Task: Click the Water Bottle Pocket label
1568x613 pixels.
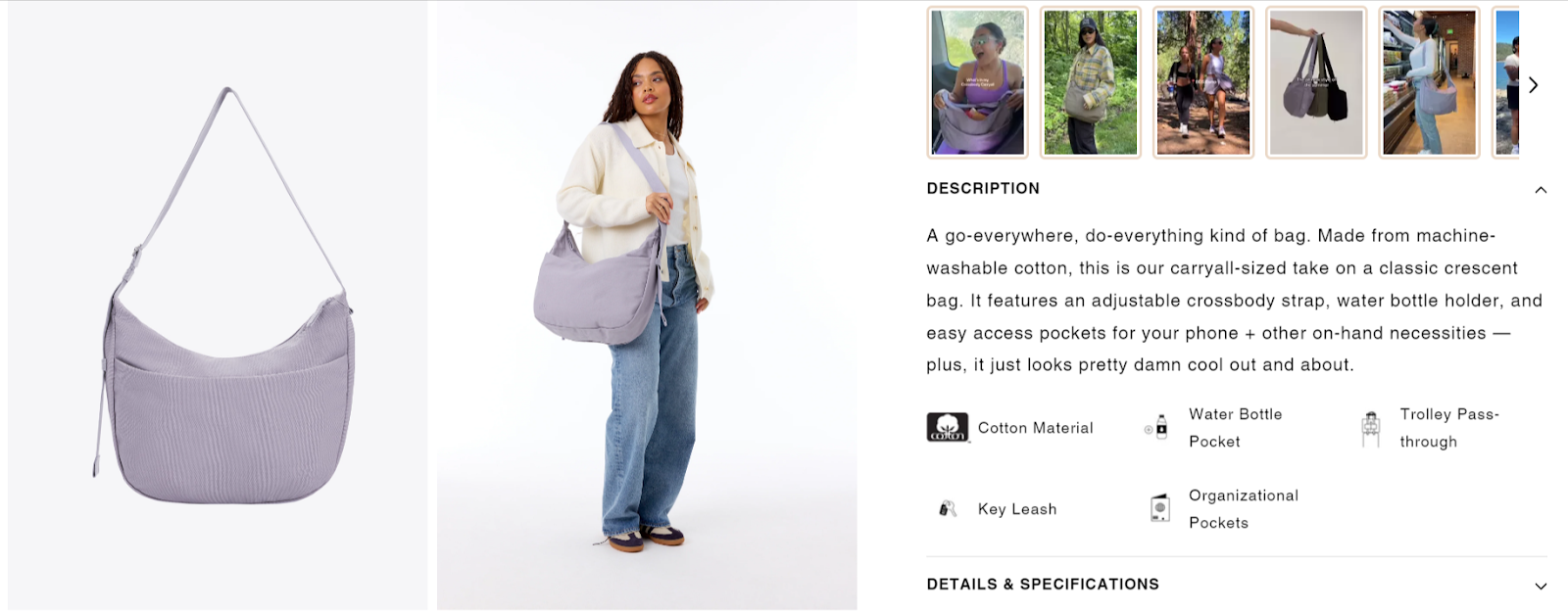Action: (1235, 428)
